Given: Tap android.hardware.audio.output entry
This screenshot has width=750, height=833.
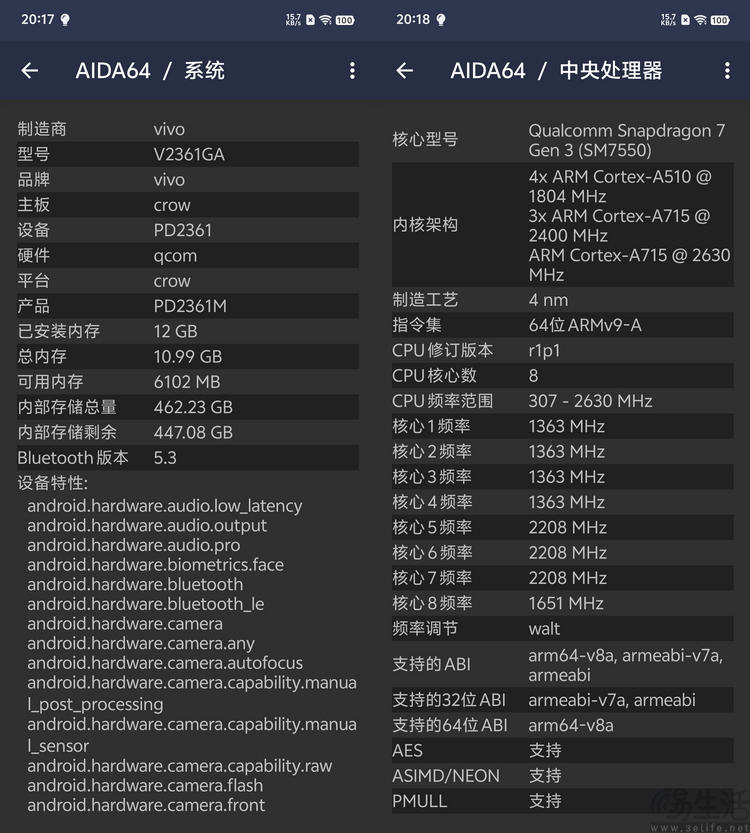Looking at the screenshot, I should pos(147,525).
